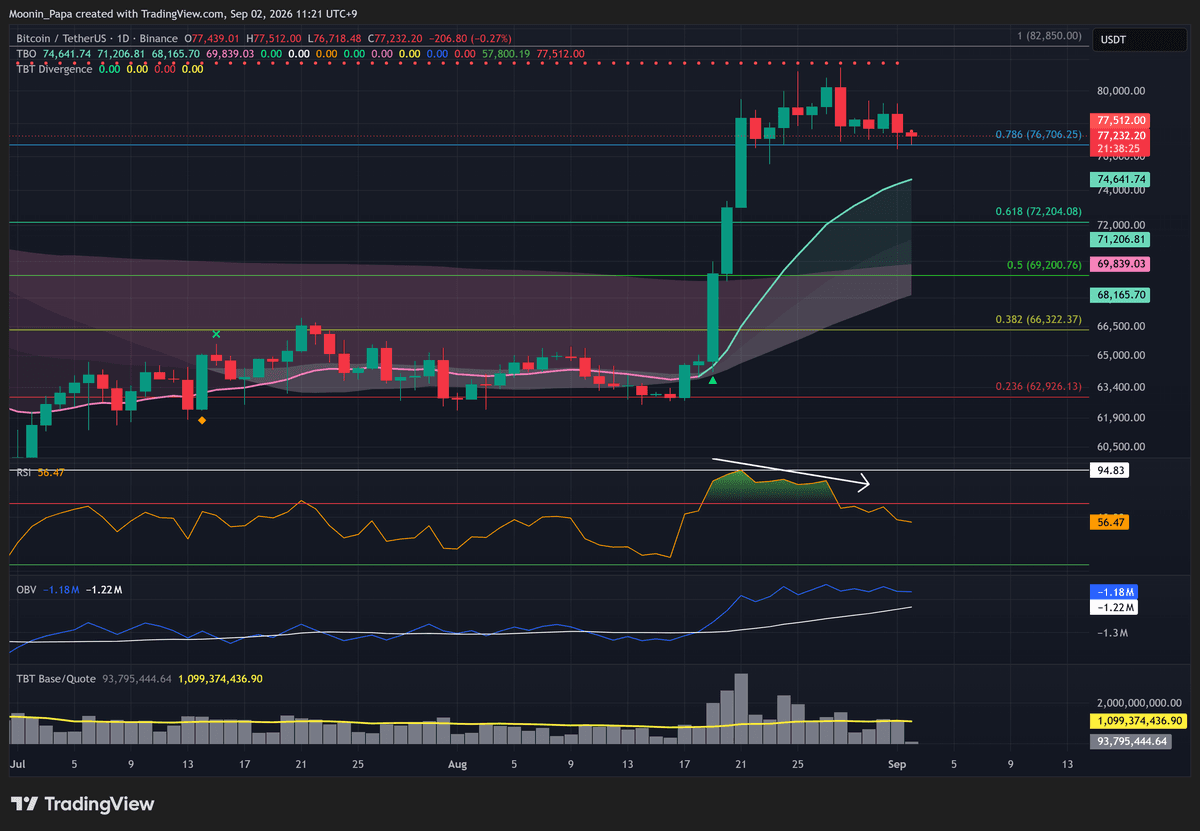Click the Jul label on time axis
The width and height of the screenshot is (1200, 831).
pos(16,764)
